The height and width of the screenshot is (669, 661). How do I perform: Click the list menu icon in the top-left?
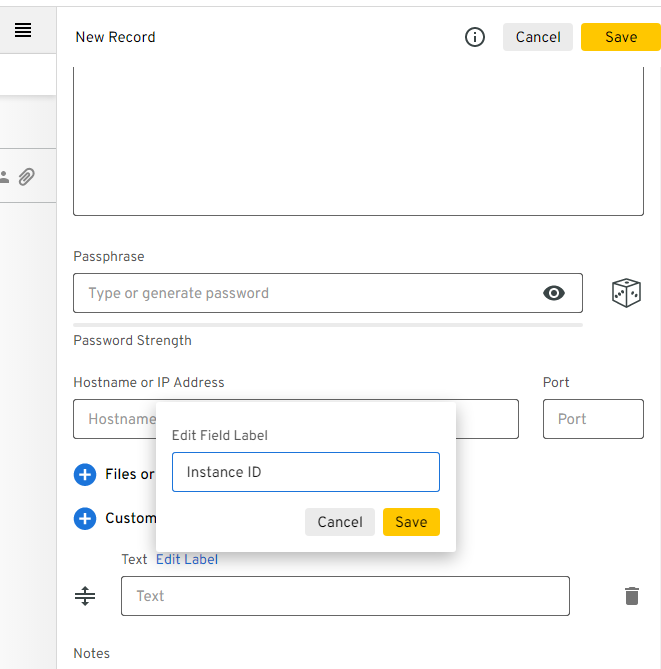tap(23, 31)
